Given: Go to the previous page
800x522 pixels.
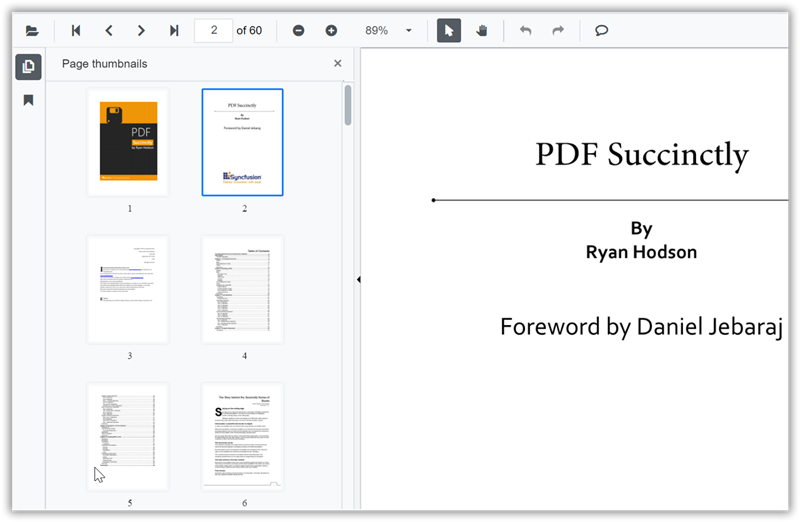Looking at the screenshot, I should coord(109,31).
